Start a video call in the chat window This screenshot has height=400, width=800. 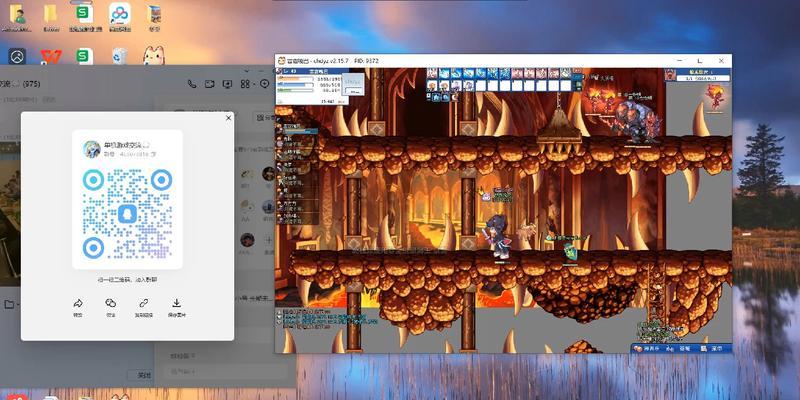pyautogui.click(x=209, y=84)
